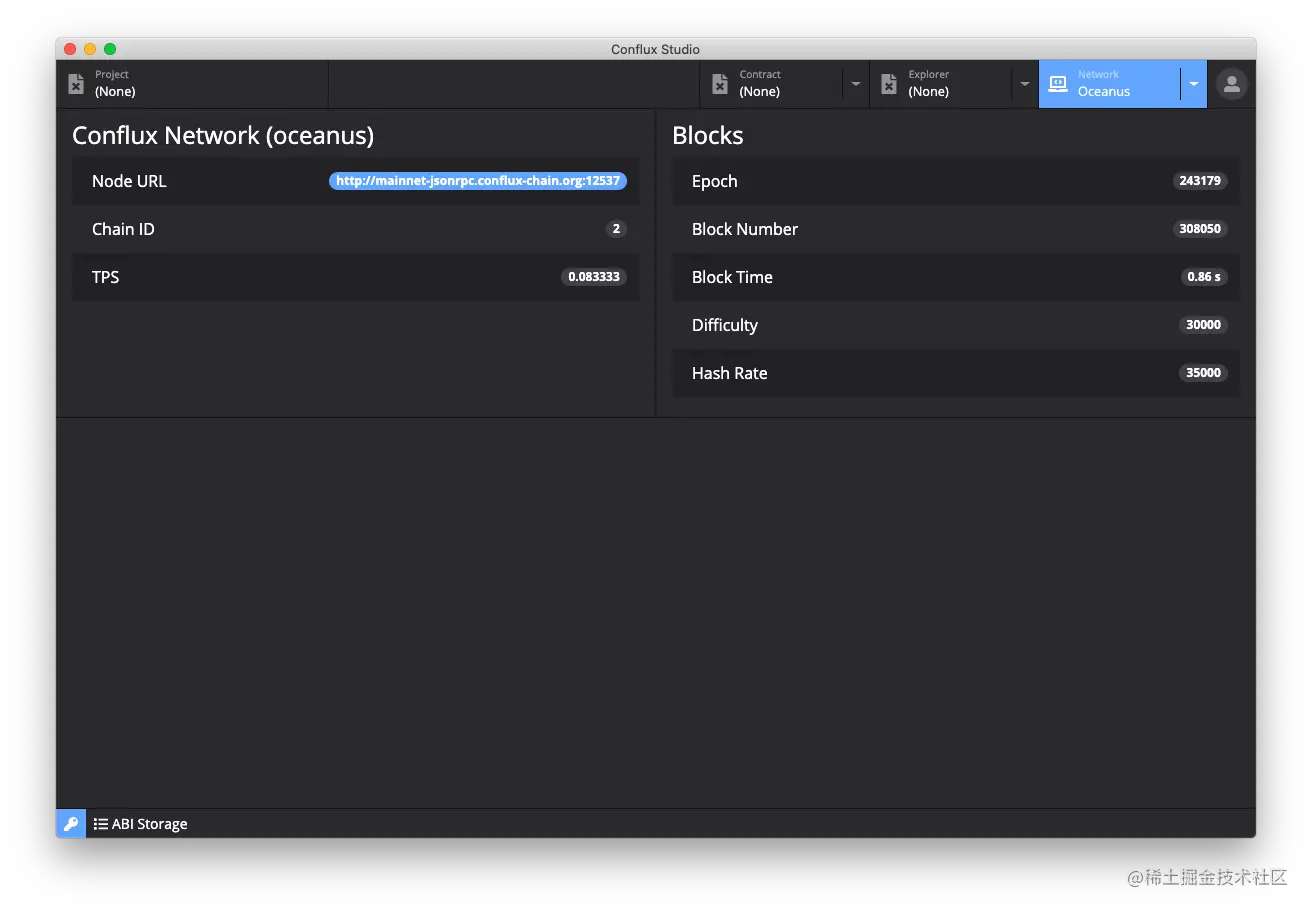
Task: Select the Network Oceanus tab
Action: point(1109,84)
